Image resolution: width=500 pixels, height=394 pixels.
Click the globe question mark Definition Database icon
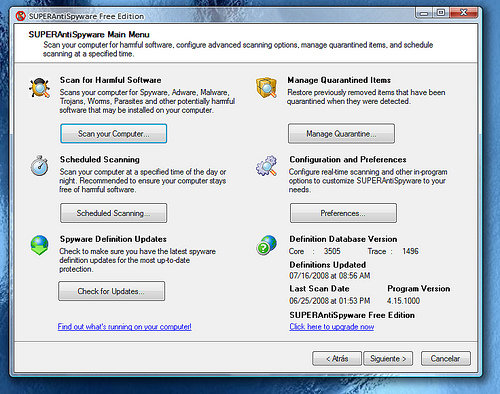pyautogui.click(x=267, y=245)
